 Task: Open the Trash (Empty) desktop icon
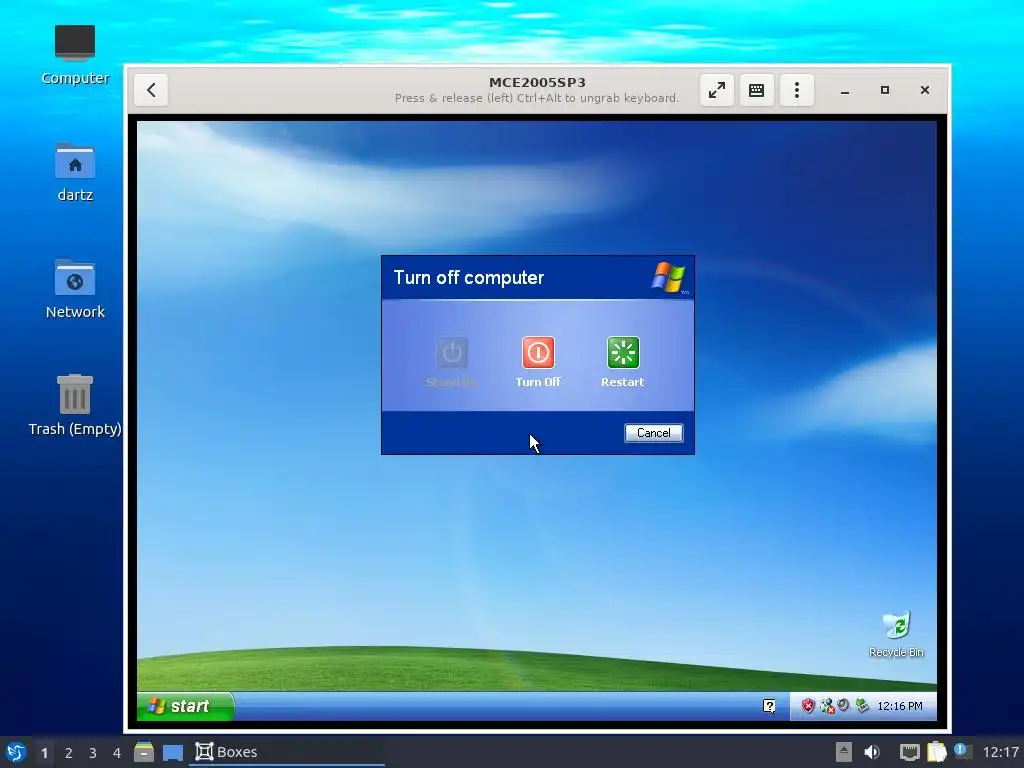(x=75, y=406)
